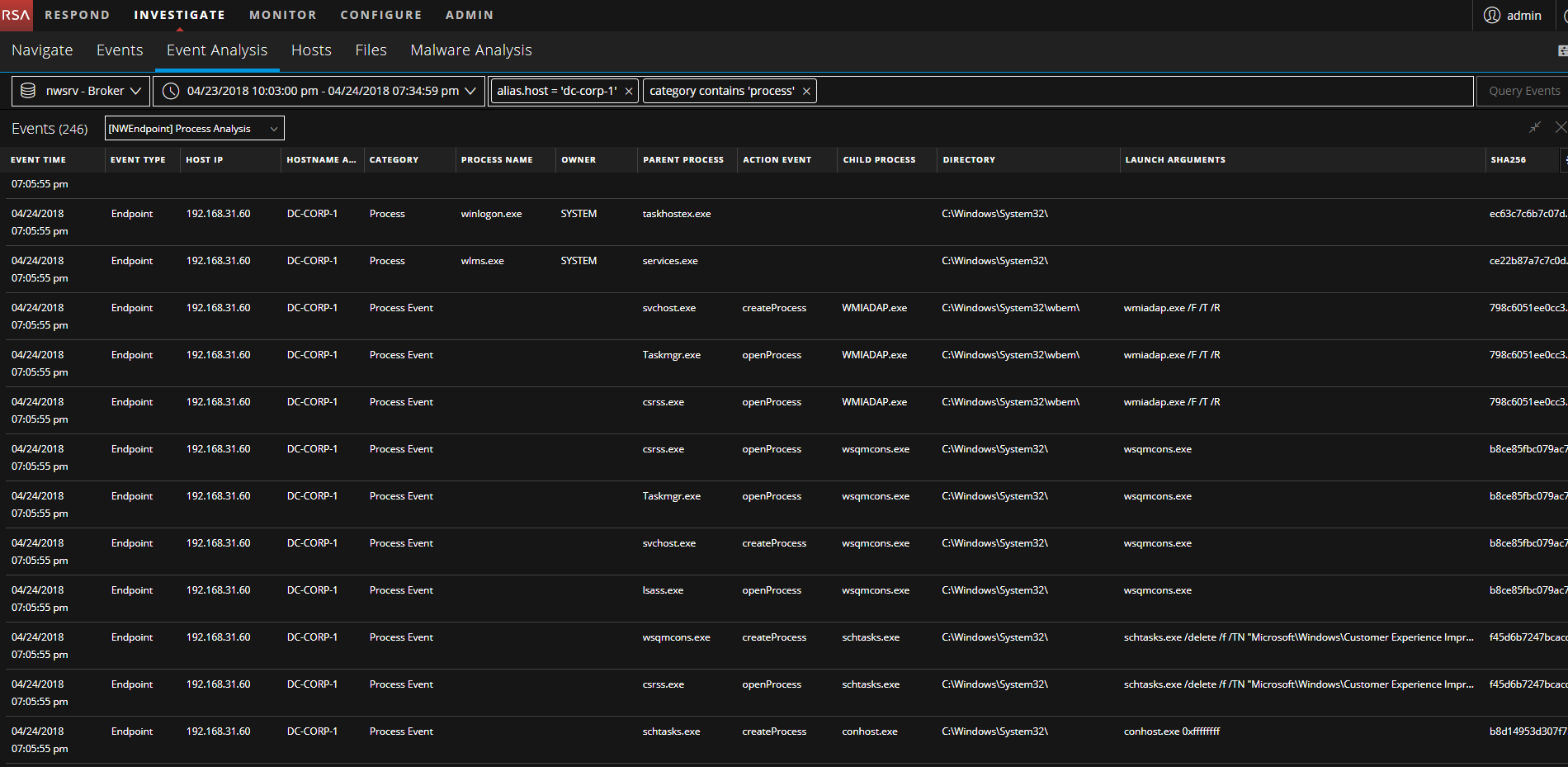Close the events panel with X icon
Viewport: 1568px width, 767px height.
click(1560, 127)
